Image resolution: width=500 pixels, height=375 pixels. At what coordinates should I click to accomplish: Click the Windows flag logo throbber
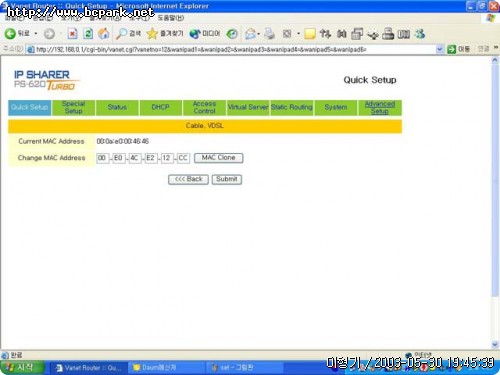pyautogui.click(x=490, y=18)
